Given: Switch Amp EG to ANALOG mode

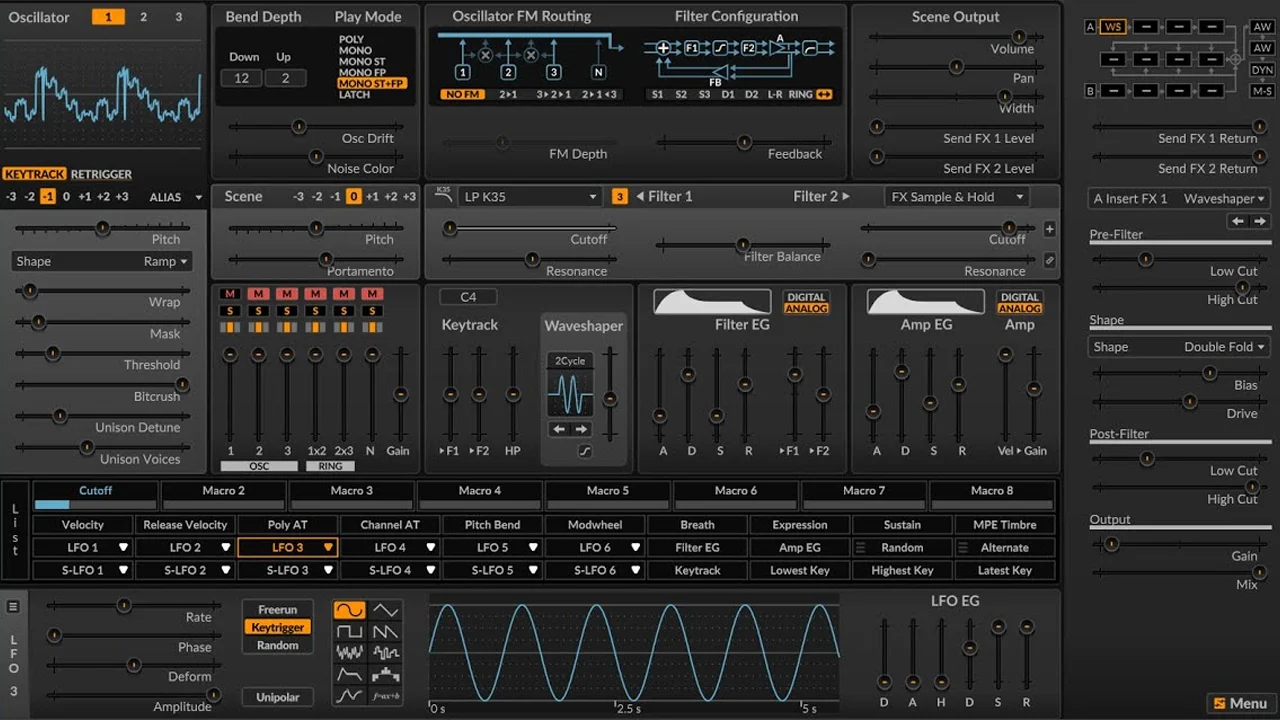Looking at the screenshot, I should (x=1022, y=308).
